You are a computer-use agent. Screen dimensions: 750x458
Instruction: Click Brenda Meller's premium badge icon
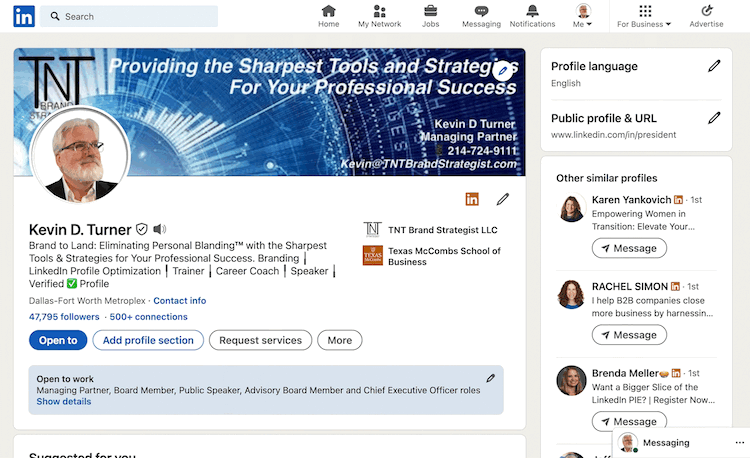tap(676, 373)
